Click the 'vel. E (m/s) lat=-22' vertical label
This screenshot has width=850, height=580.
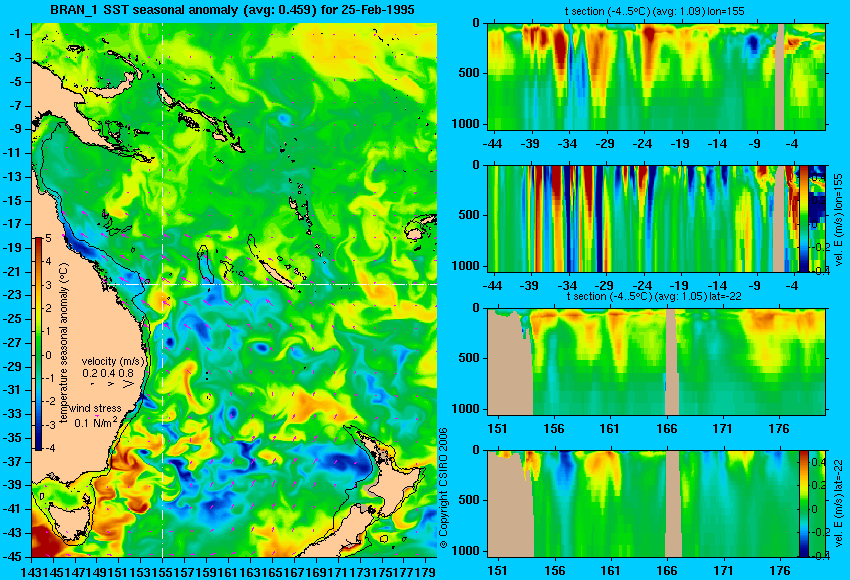(x=839, y=504)
